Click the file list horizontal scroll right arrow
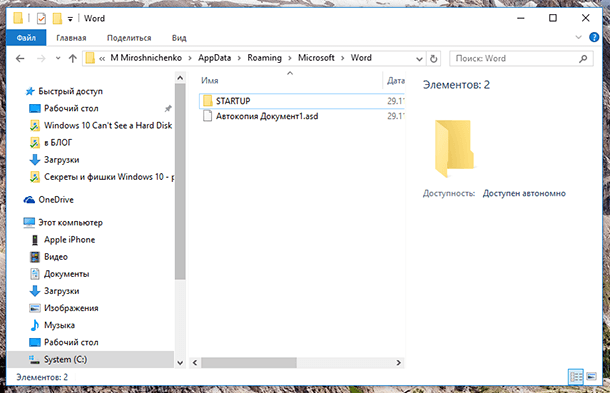Viewport: 610px width, 393px height. point(398,363)
